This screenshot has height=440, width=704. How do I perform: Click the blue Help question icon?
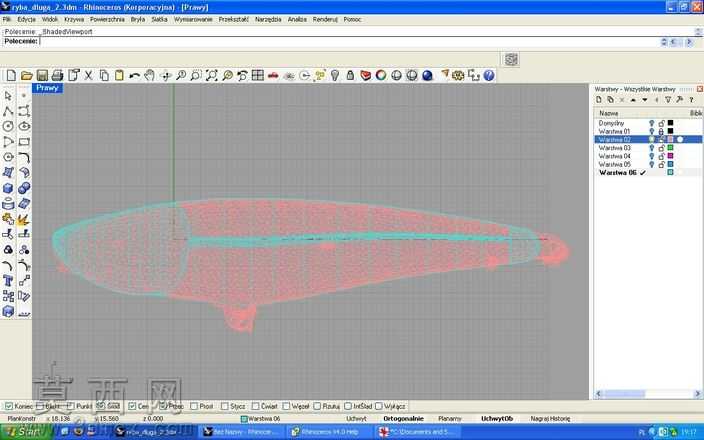(489, 75)
